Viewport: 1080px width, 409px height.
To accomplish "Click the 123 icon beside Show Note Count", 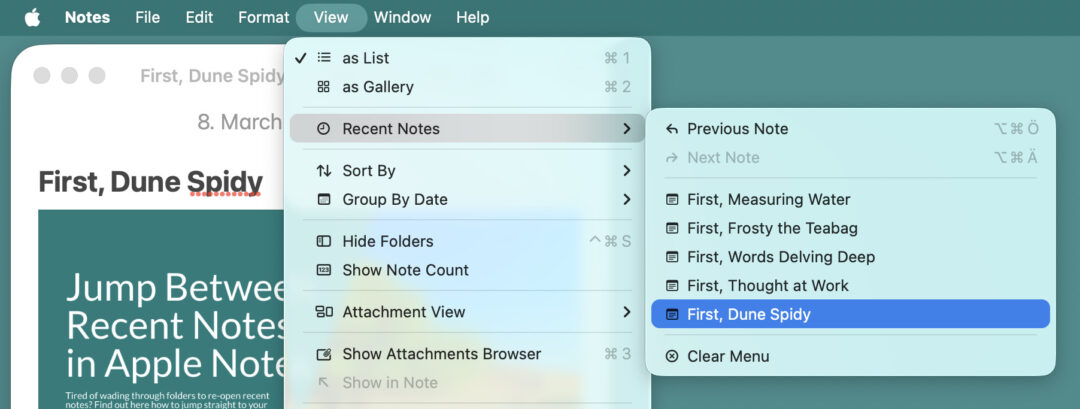I will coord(323,270).
